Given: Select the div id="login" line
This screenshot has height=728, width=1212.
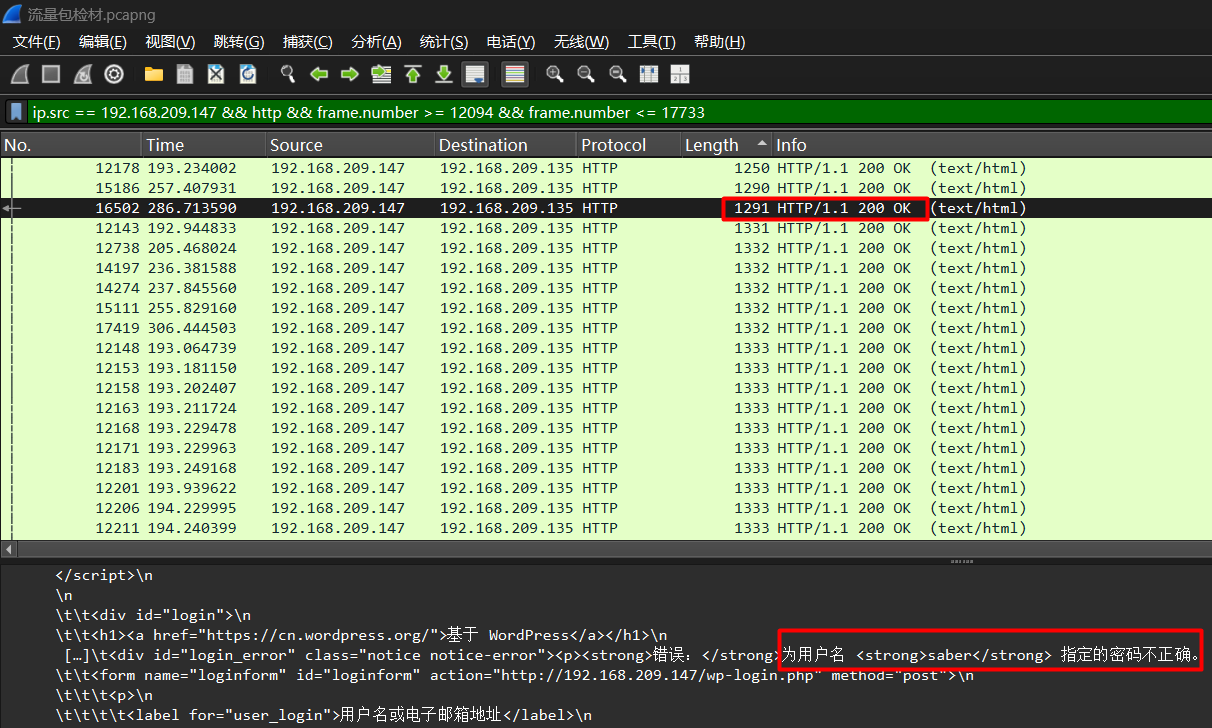Looking at the screenshot, I should 153,615.
